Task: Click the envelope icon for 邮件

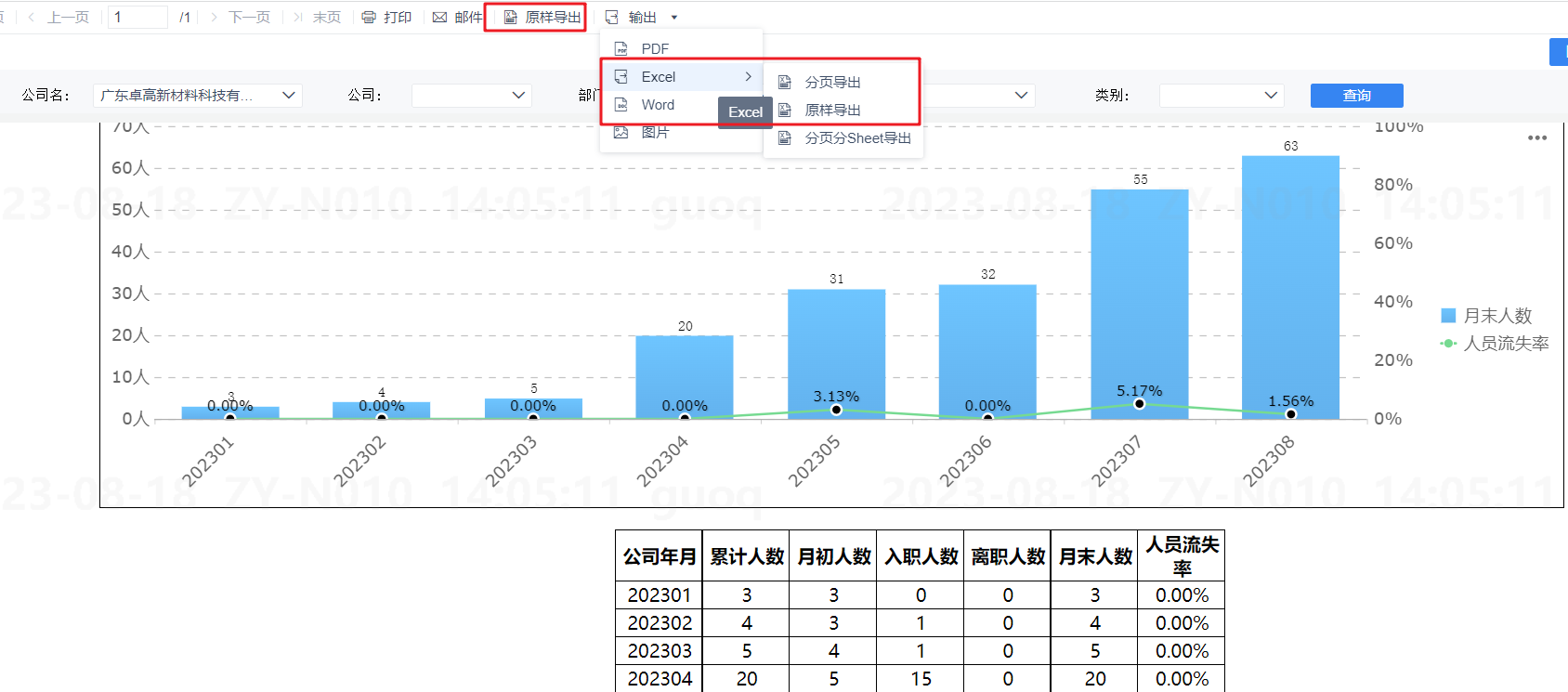Action: 439,18
